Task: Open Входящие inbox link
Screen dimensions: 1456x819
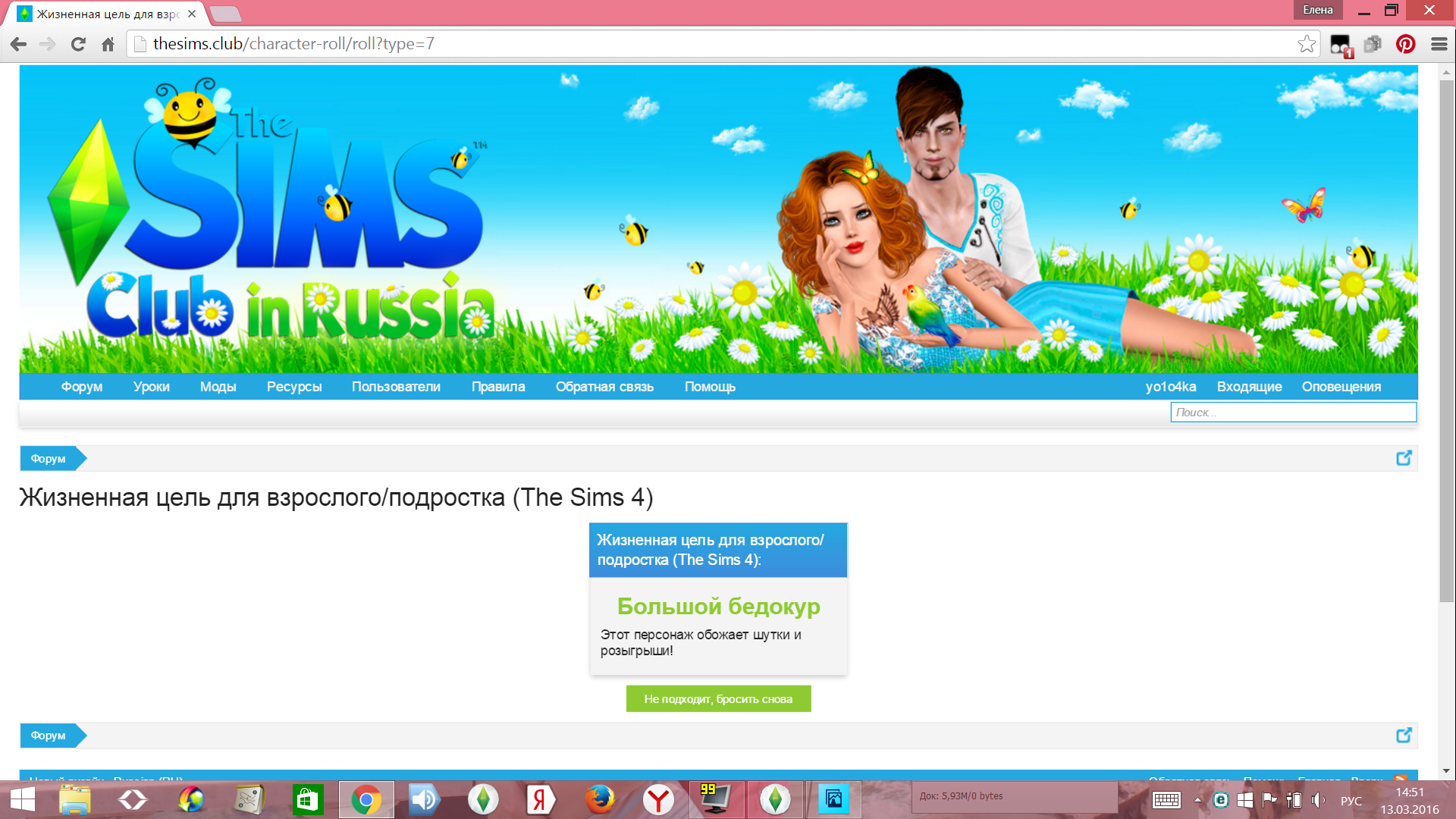Action: 1249,387
